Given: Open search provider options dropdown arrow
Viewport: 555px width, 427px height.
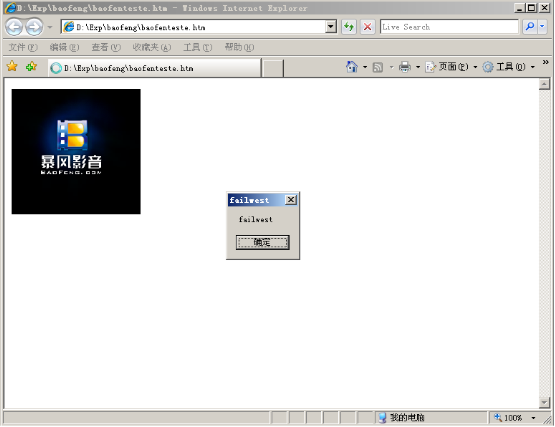Looking at the screenshot, I should [x=542, y=27].
